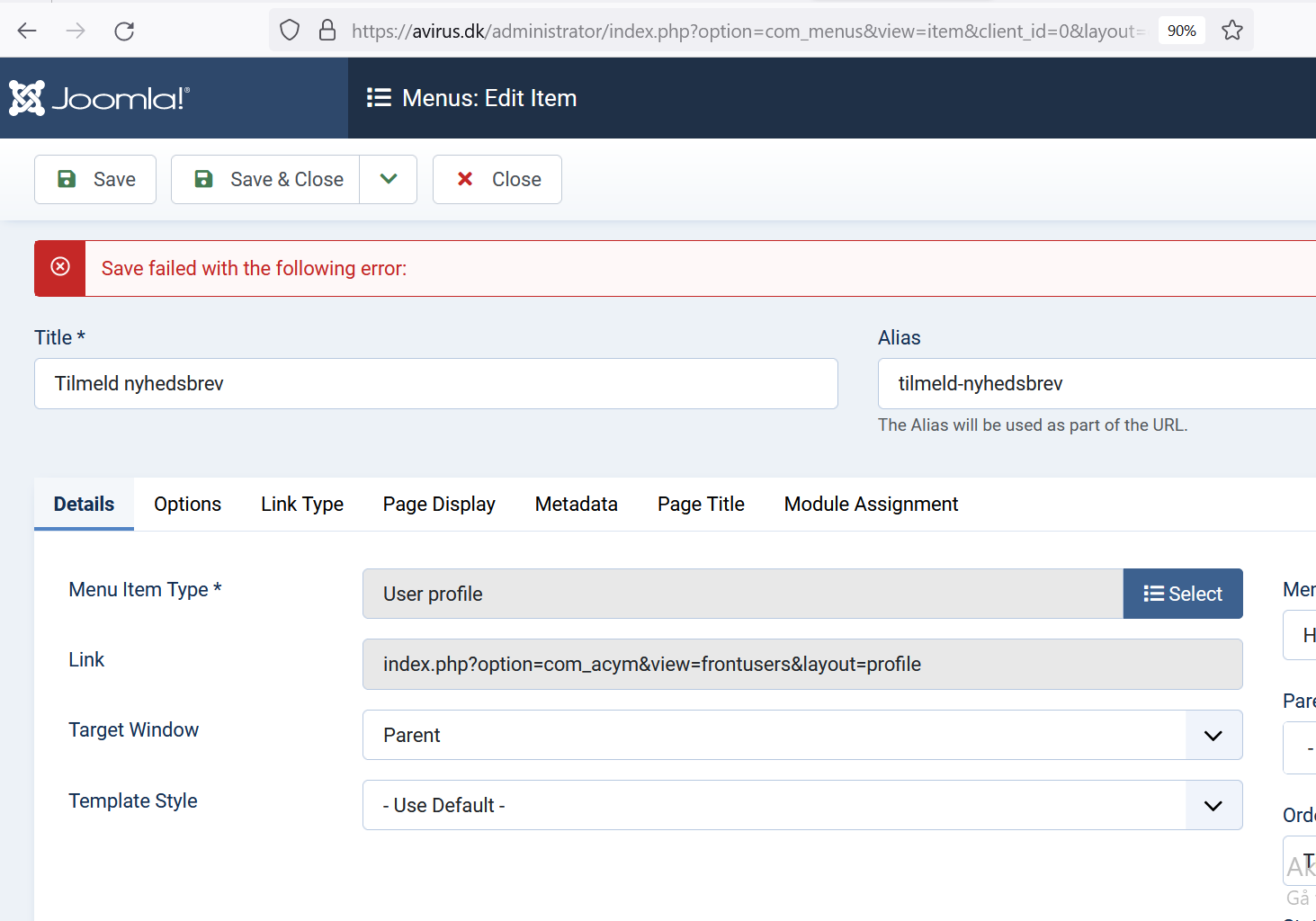This screenshot has height=921, width=1316.
Task: Open the Target Window dropdown
Action: pyautogui.click(x=801, y=735)
